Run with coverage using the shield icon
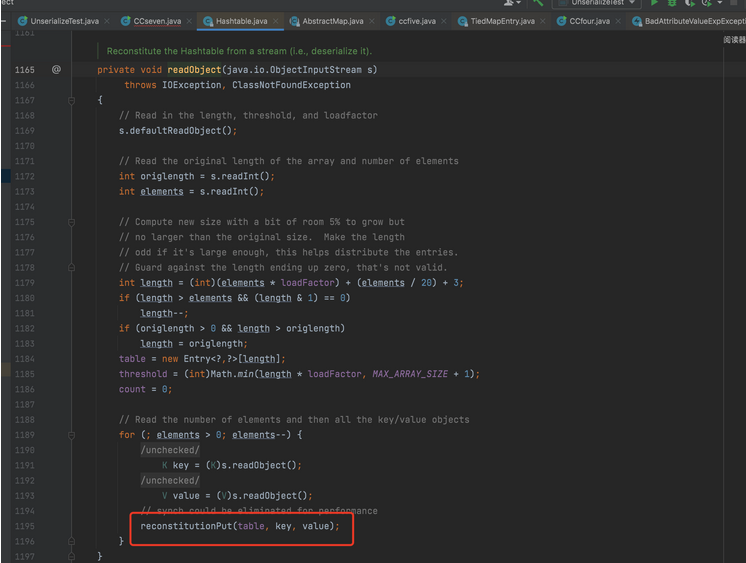This screenshot has height=563, width=746. (x=689, y=2)
